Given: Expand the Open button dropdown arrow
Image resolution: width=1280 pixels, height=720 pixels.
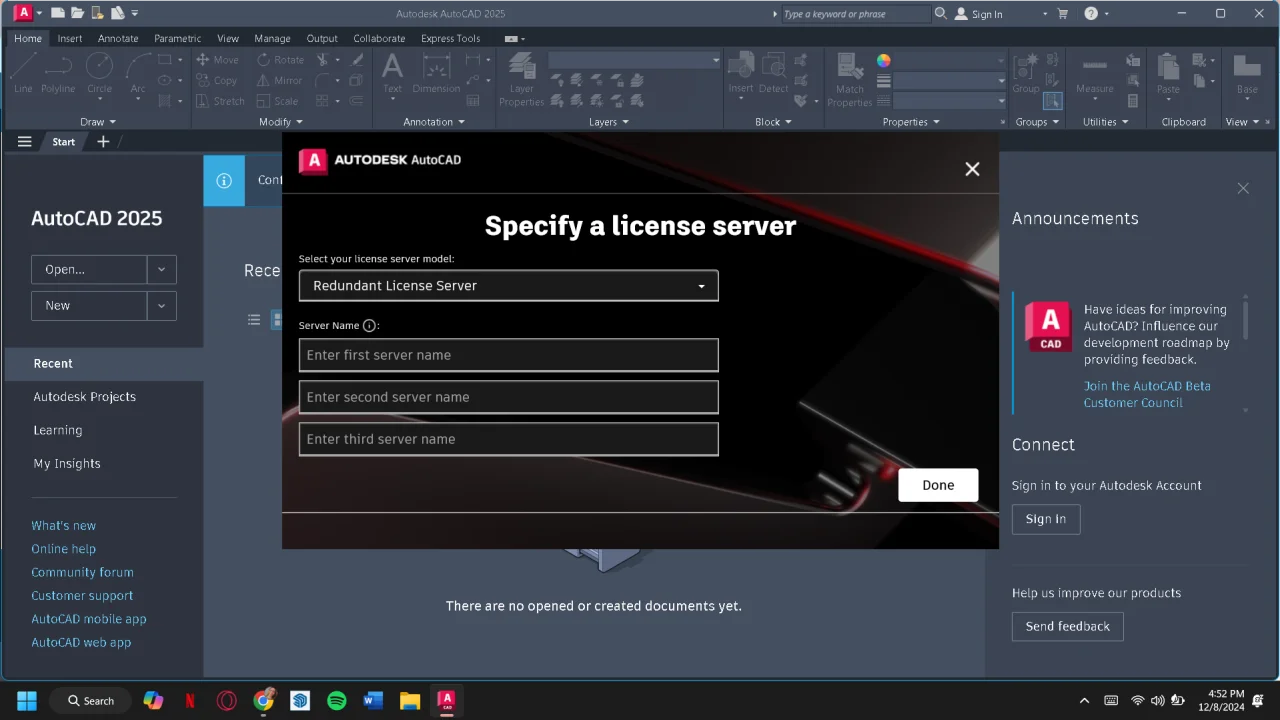Looking at the screenshot, I should pyautogui.click(x=161, y=269).
